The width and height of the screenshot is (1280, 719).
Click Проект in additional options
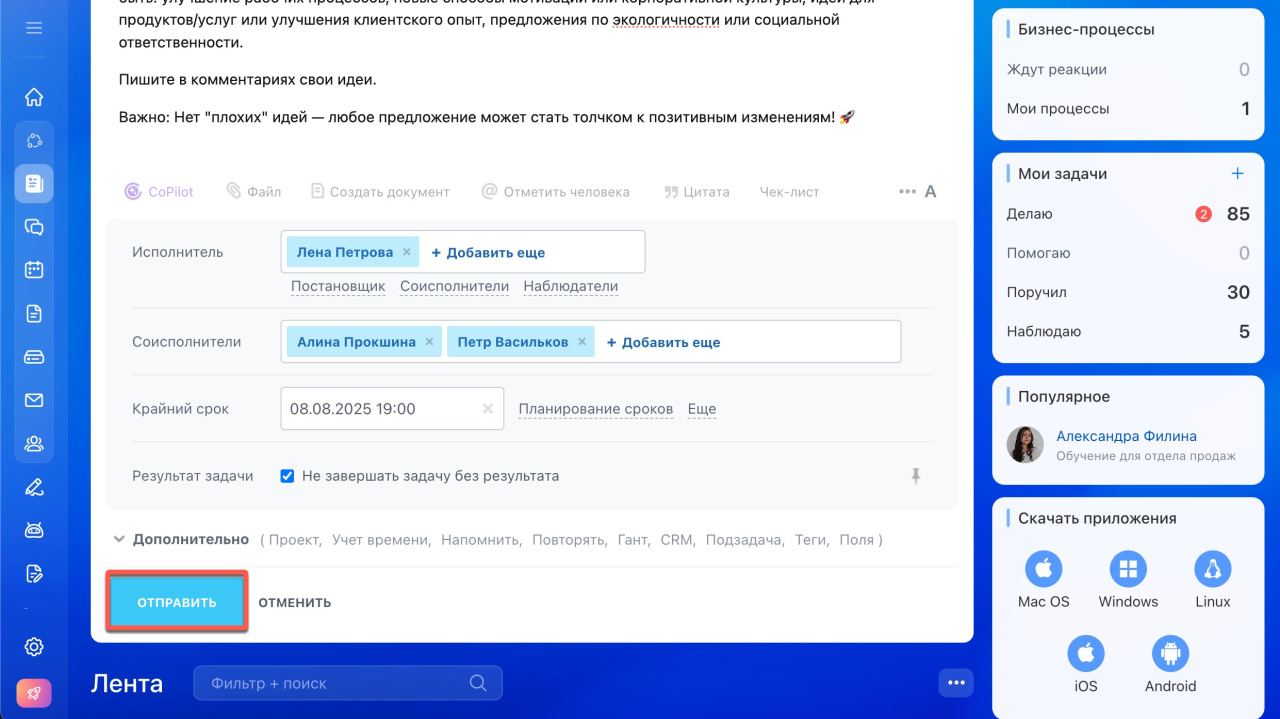pyautogui.click(x=294, y=540)
